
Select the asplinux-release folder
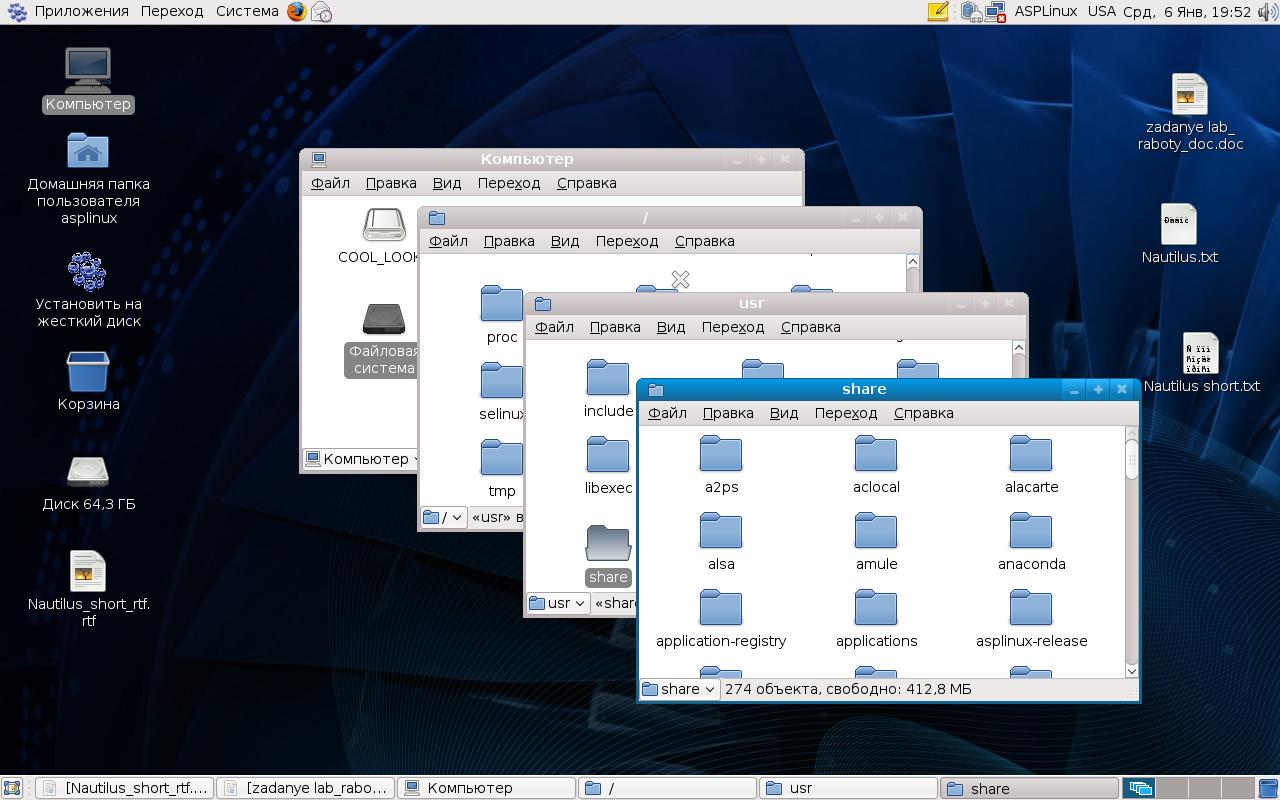(x=1031, y=619)
